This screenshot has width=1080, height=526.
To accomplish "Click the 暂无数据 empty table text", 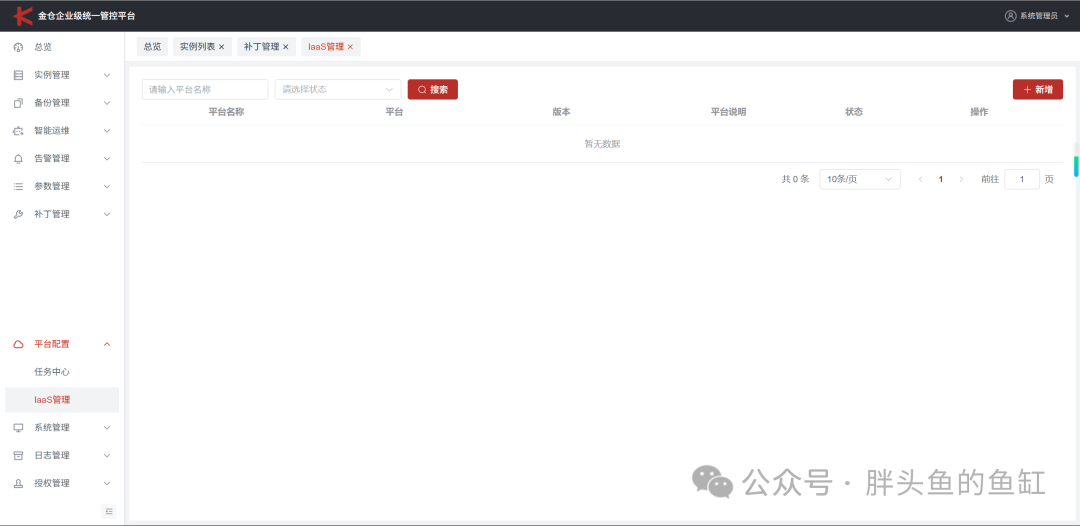I will 603,144.
